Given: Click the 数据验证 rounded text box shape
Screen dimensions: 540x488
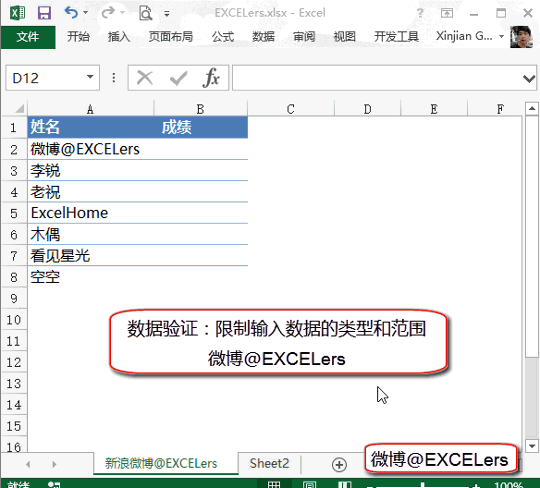Looking at the screenshot, I should (x=278, y=342).
